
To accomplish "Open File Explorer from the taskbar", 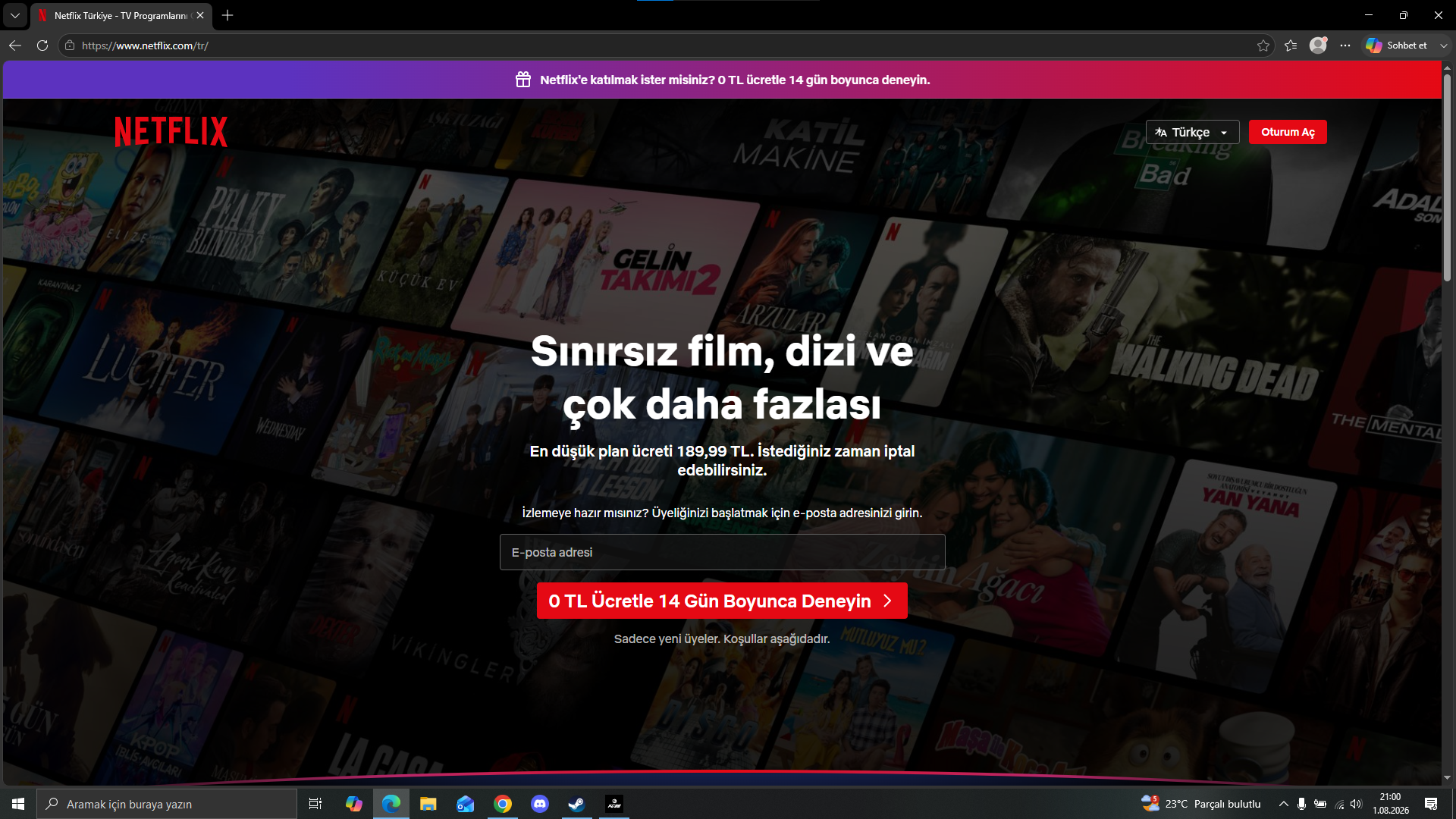I will pos(428,804).
